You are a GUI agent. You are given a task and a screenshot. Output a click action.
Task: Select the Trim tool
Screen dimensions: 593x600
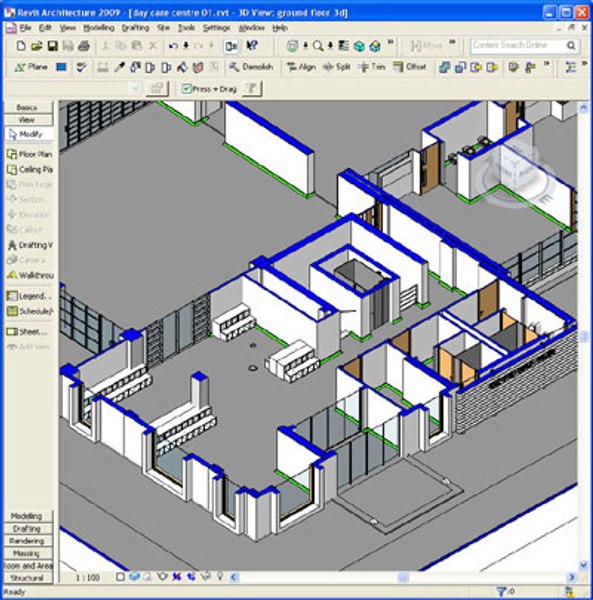pyautogui.click(x=372, y=67)
